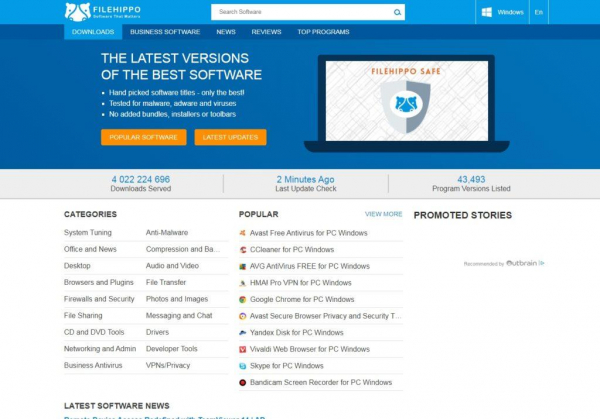This screenshot has height=419, width=600.
Task: Open the Business Software menu
Action: 165,32
